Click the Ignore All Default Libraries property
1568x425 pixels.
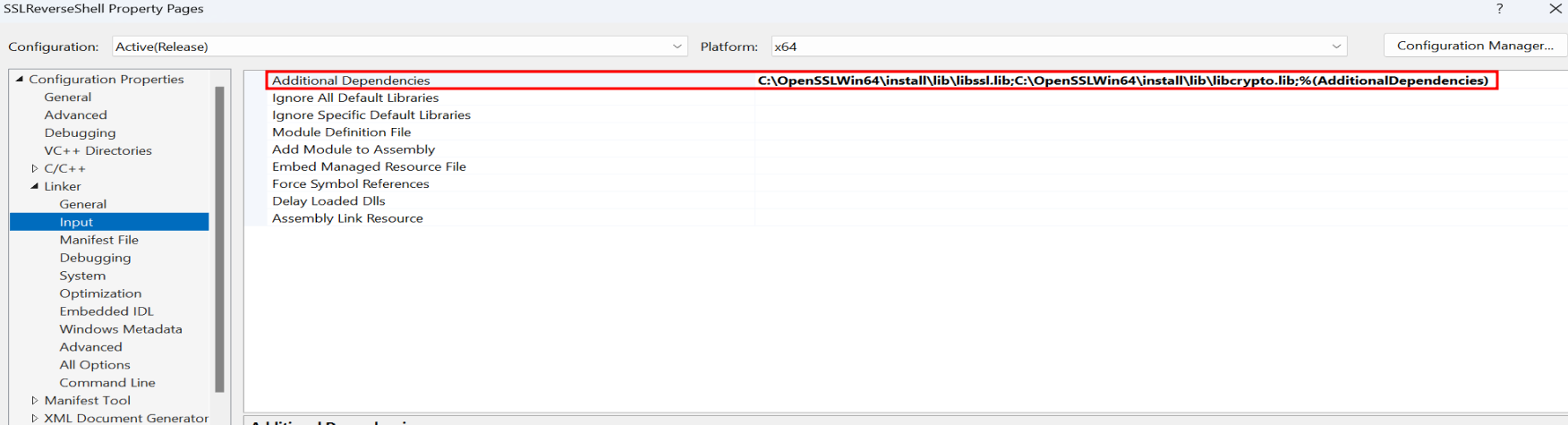click(355, 98)
